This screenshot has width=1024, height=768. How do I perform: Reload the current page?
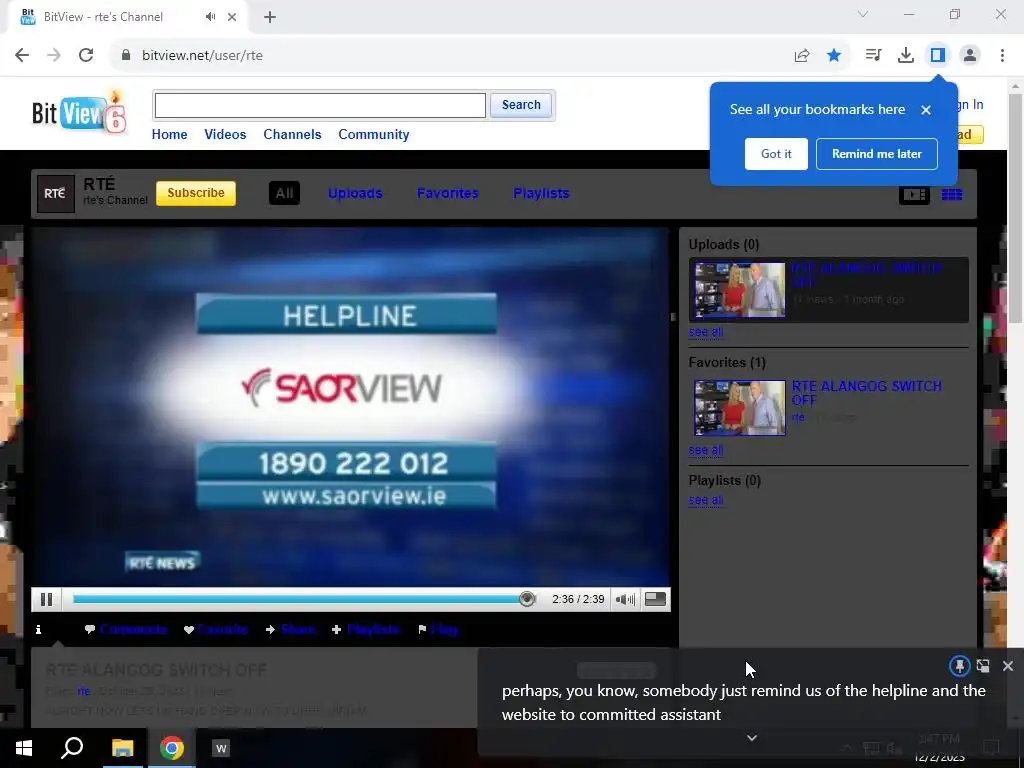(x=86, y=56)
